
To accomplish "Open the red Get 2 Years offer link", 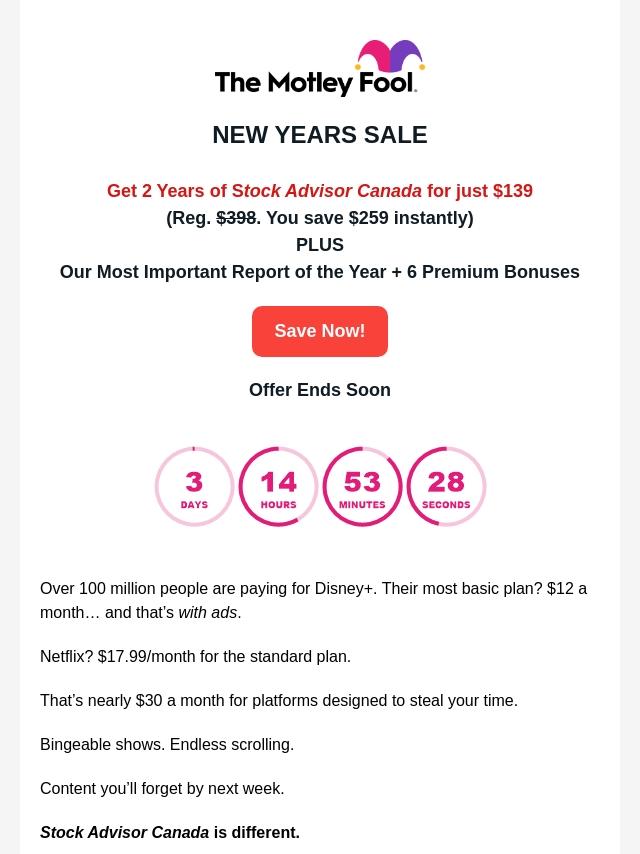I will [x=320, y=191].
